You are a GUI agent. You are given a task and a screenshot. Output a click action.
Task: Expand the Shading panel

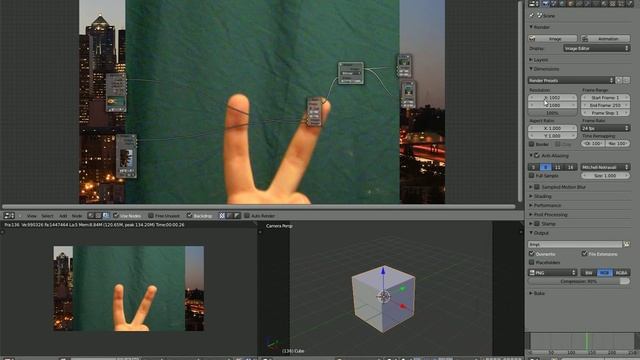click(x=531, y=196)
